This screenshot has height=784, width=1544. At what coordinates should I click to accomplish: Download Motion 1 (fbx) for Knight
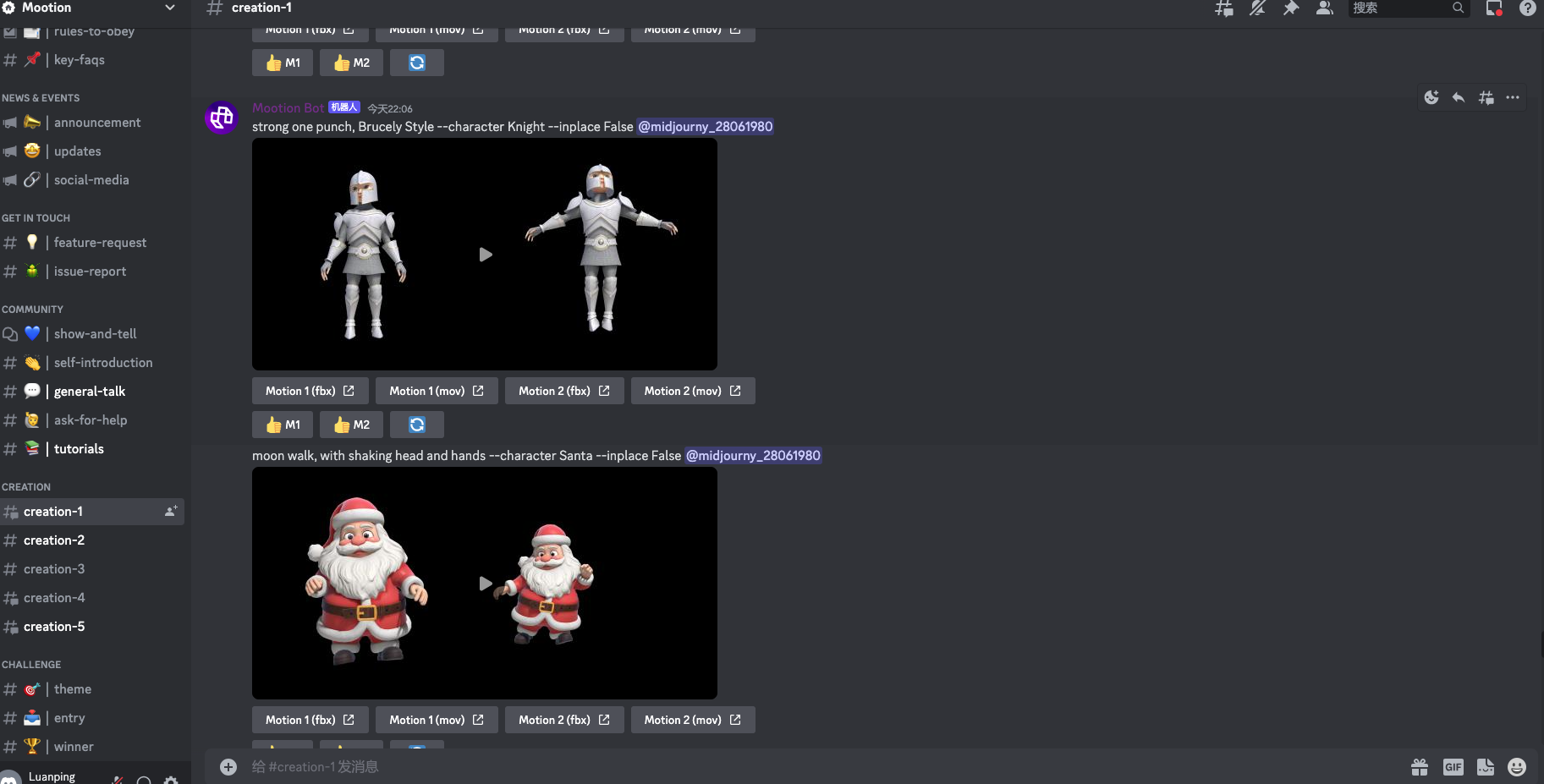click(x=310, y=391)
